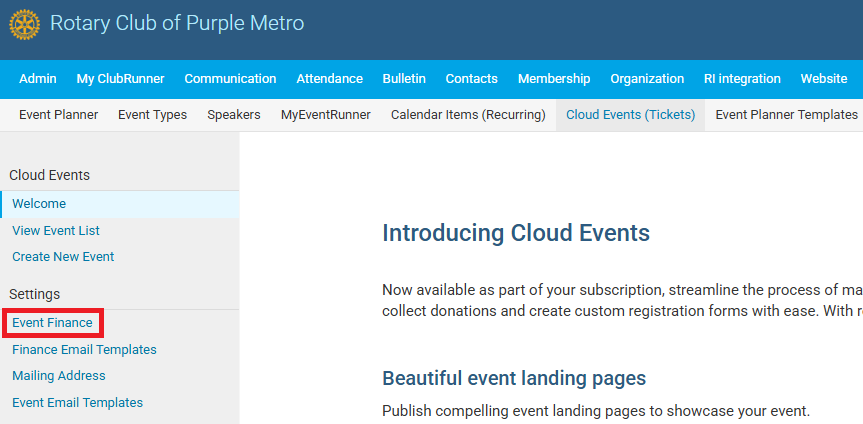Screen dimensions: 863x424
Task: Open the Attendance menu
Action: click(330, 79)
